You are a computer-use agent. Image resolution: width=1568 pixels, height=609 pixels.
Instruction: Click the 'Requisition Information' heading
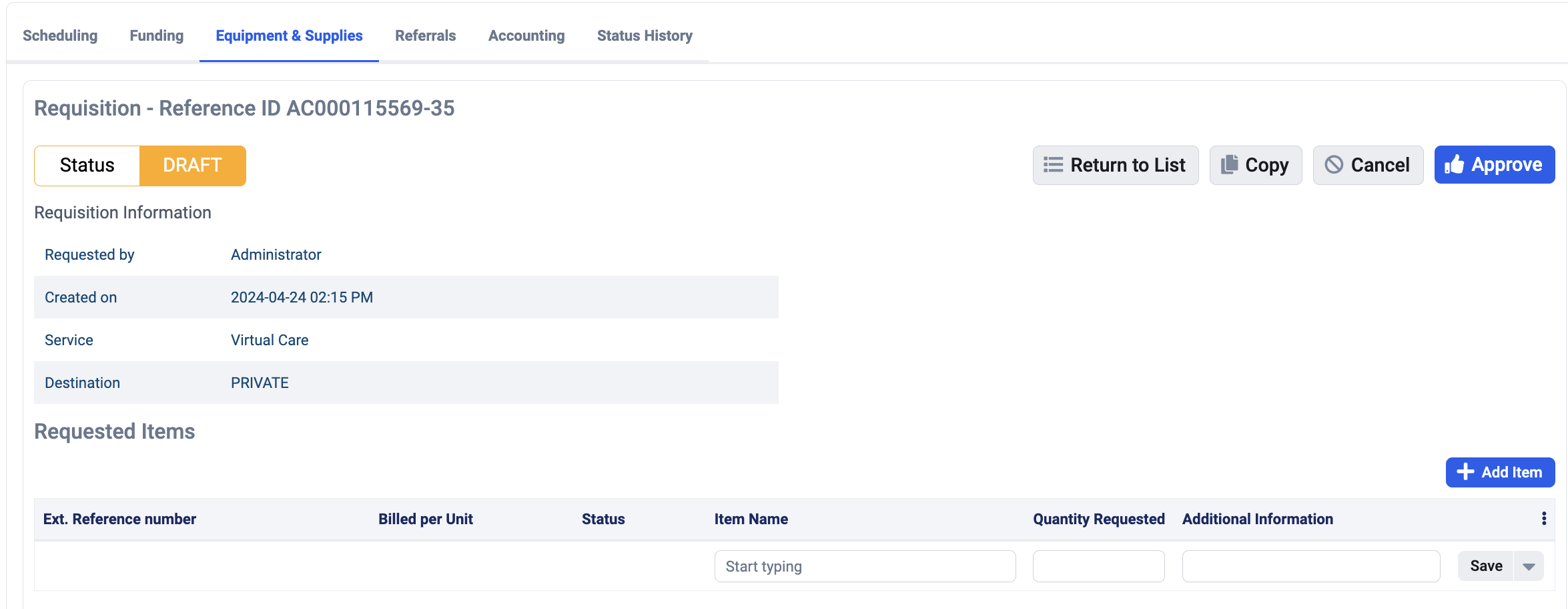tap(123, 212)
